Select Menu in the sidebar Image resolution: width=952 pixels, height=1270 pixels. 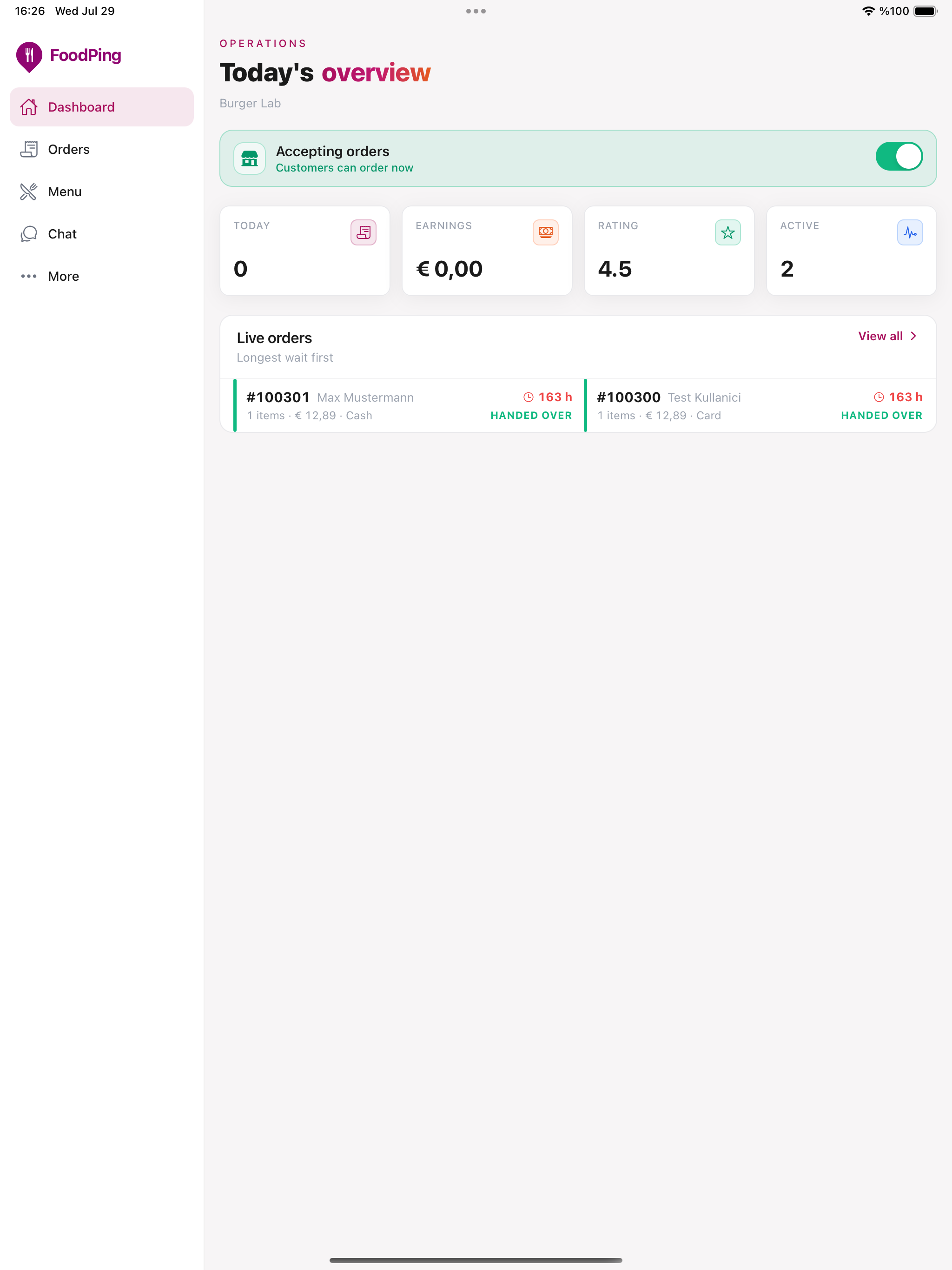(x=102, y=192)
